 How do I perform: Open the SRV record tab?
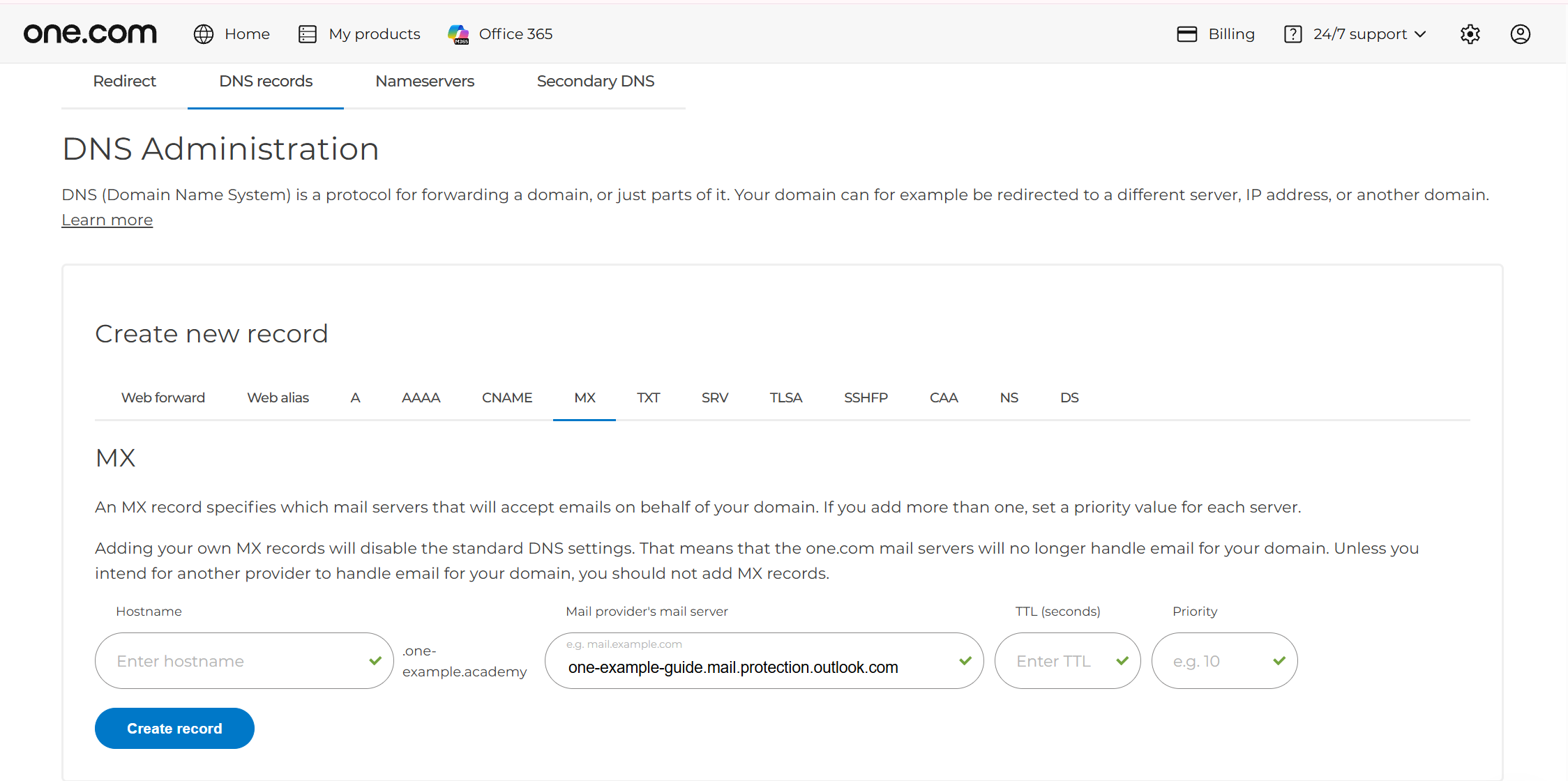point(715,397)
